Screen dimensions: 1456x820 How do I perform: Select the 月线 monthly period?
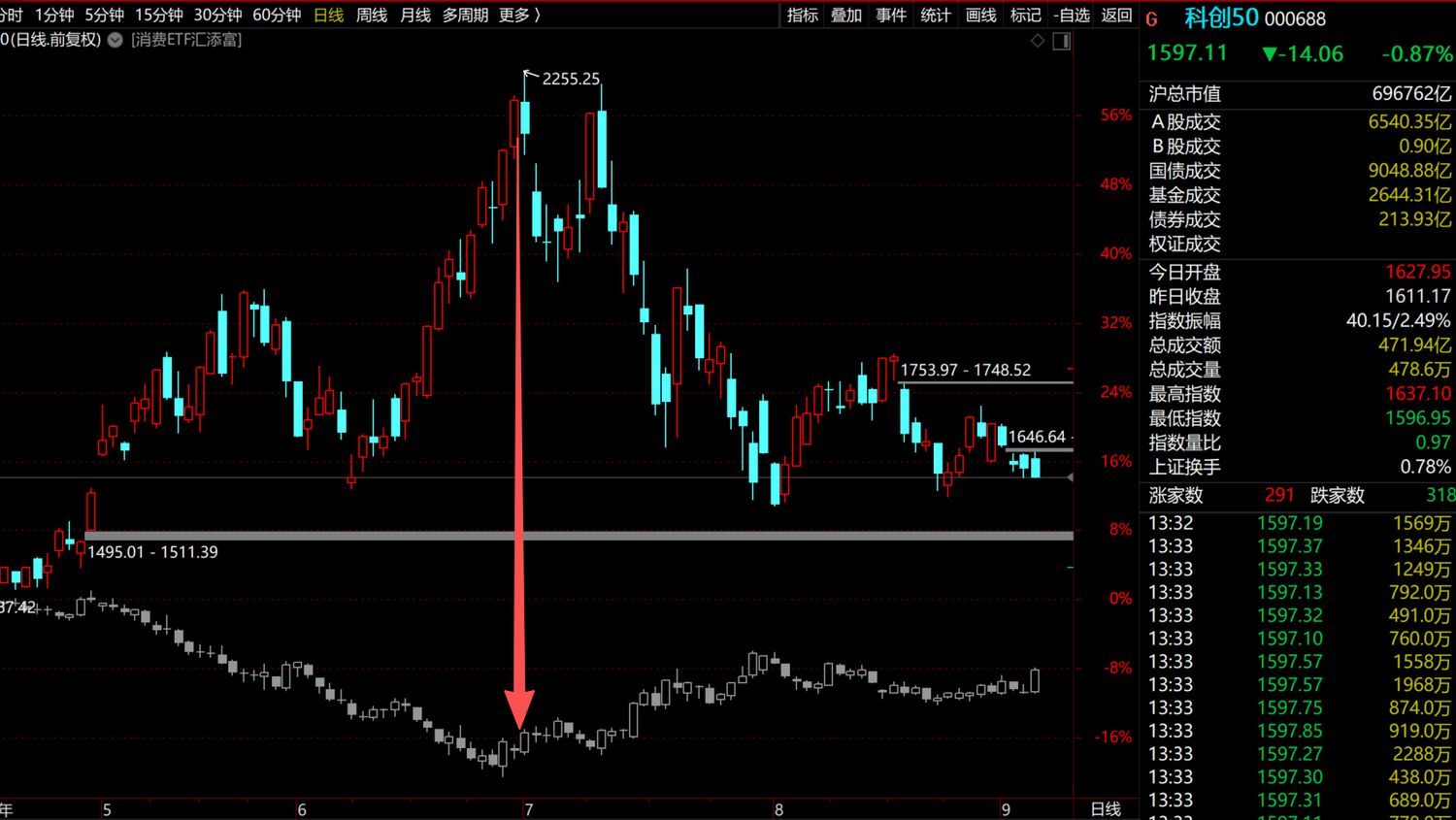pos(415,15)
